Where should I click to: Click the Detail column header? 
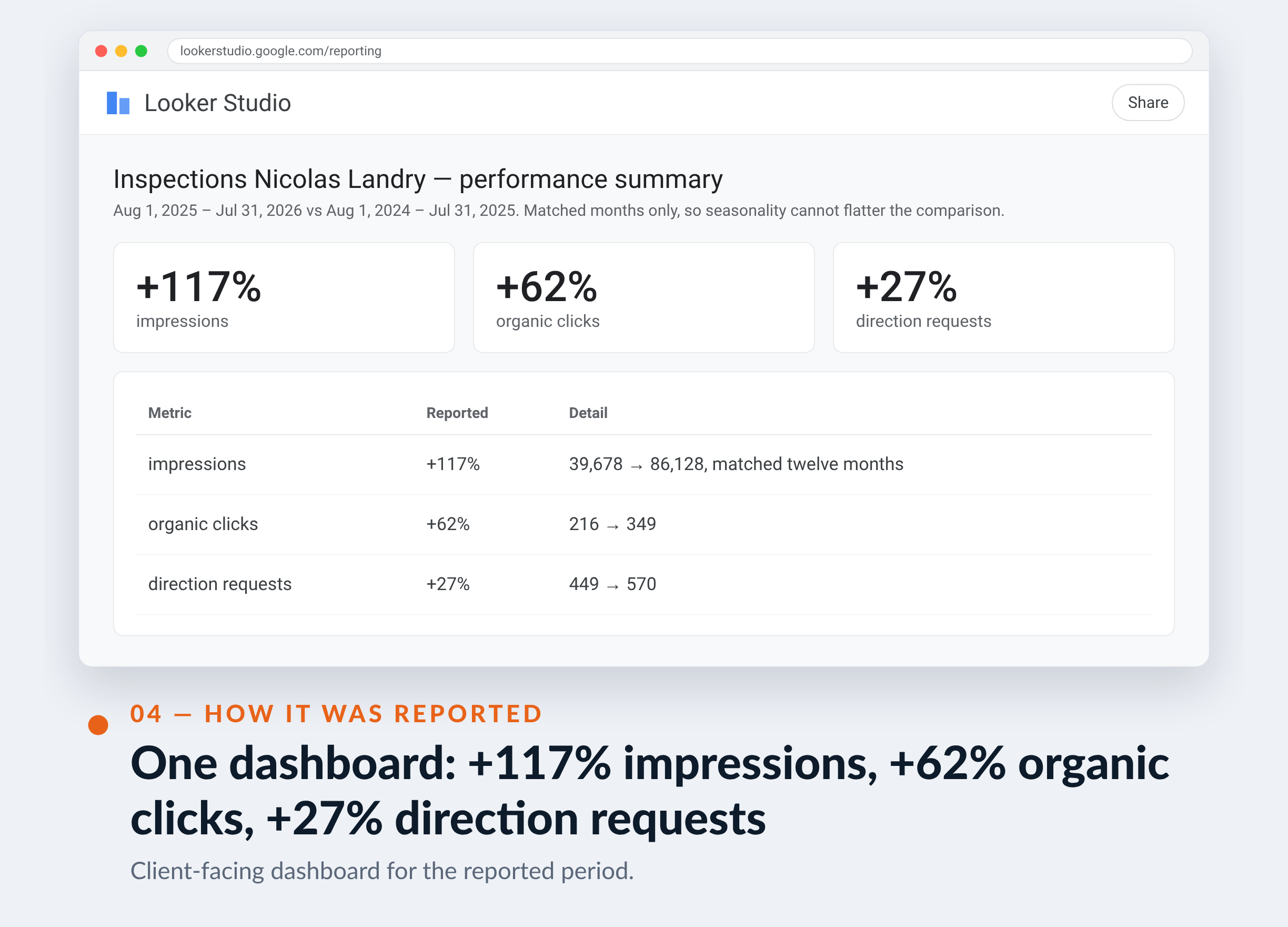588,413
